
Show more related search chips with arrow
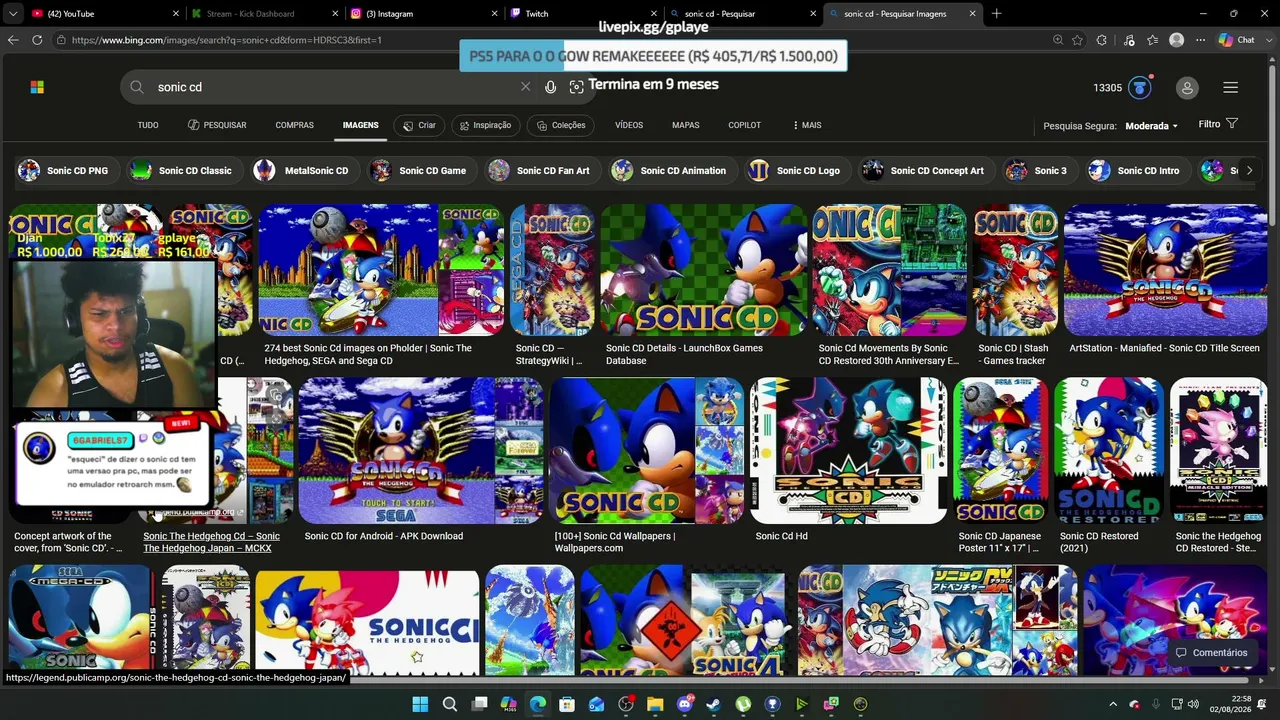(1248, 170)
